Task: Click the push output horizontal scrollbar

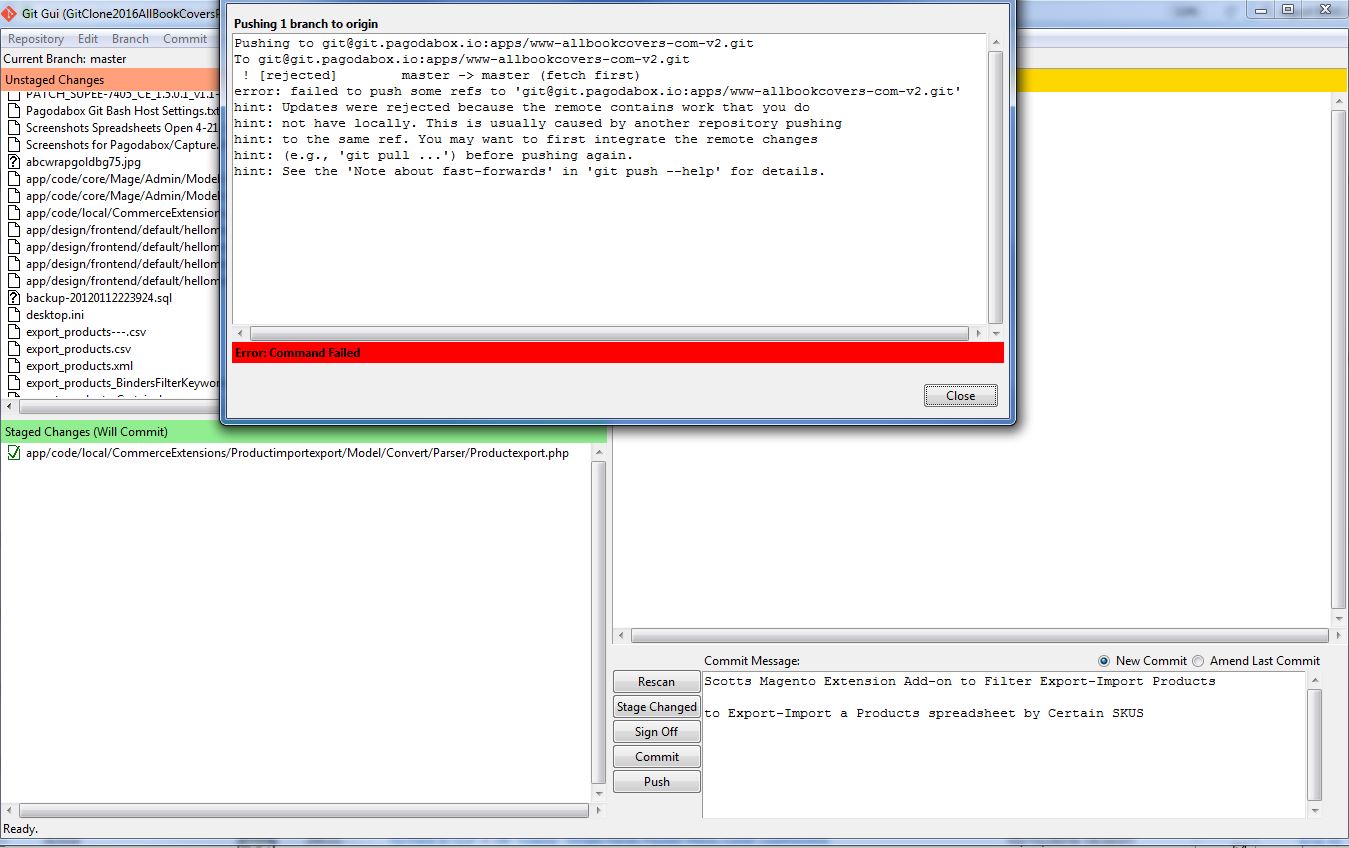Action: coord(610,333)
